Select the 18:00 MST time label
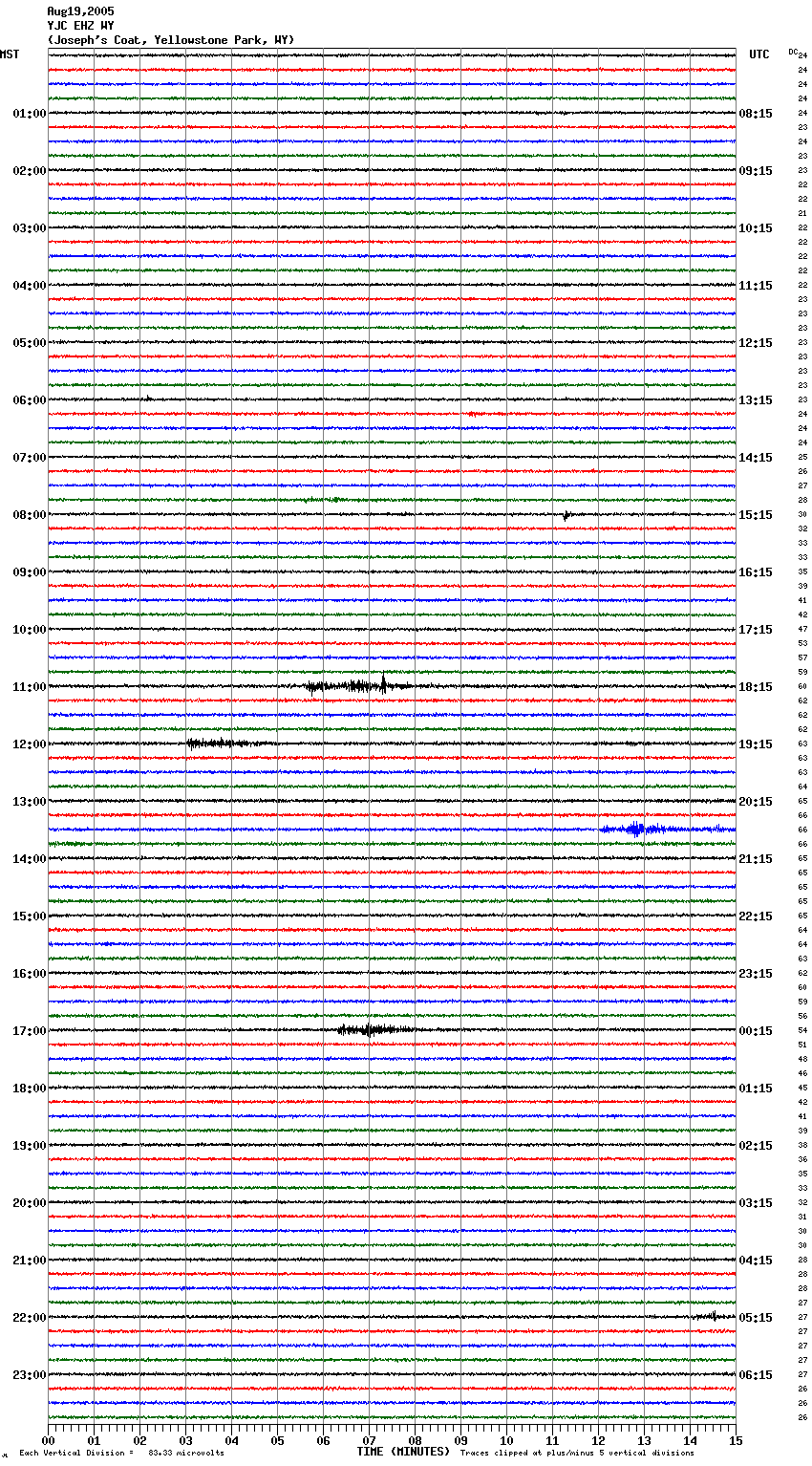Viewport: 812px width, 1466px height. pos(29,1089)
